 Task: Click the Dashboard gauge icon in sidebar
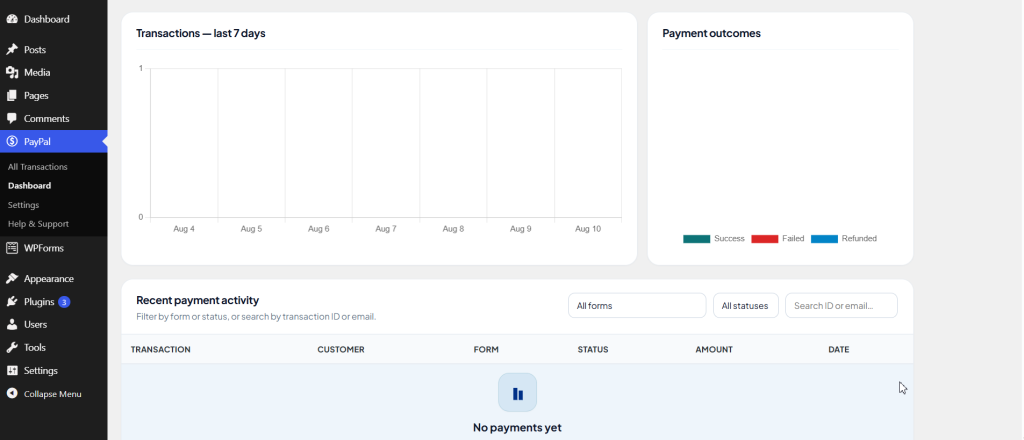point(12,19)
